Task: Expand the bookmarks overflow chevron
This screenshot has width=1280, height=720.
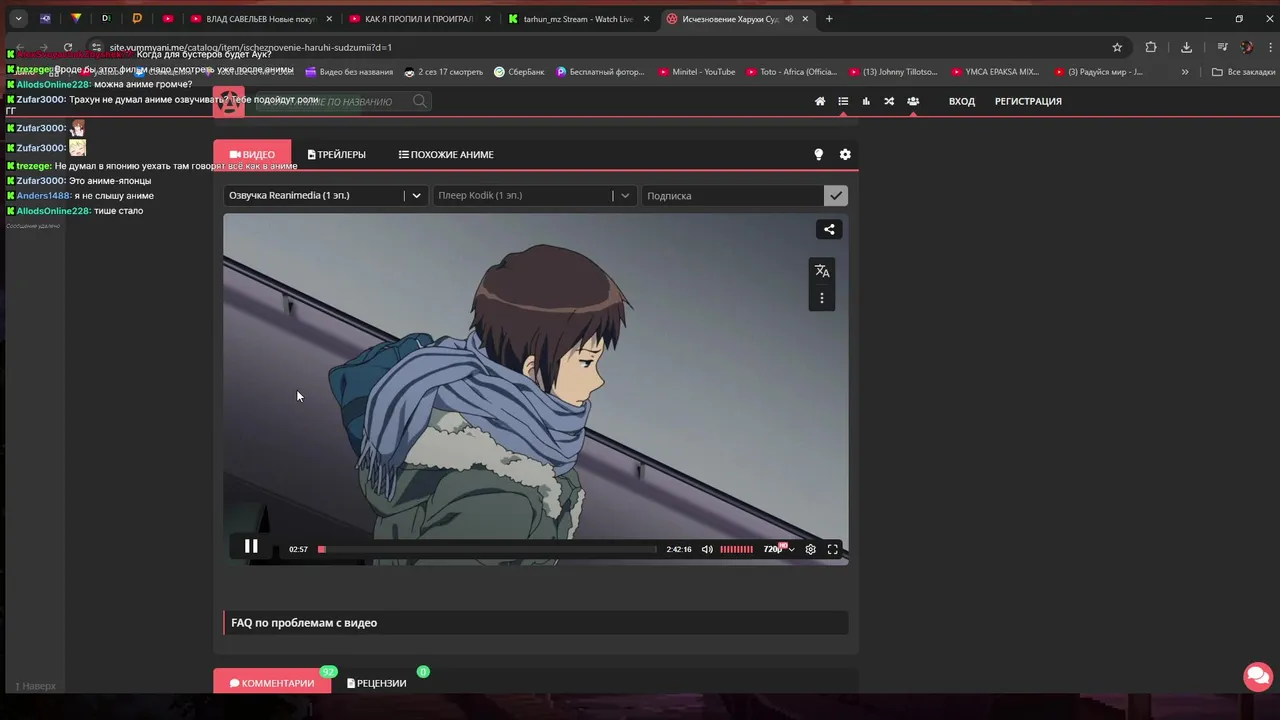Action: click(1185, 72)
